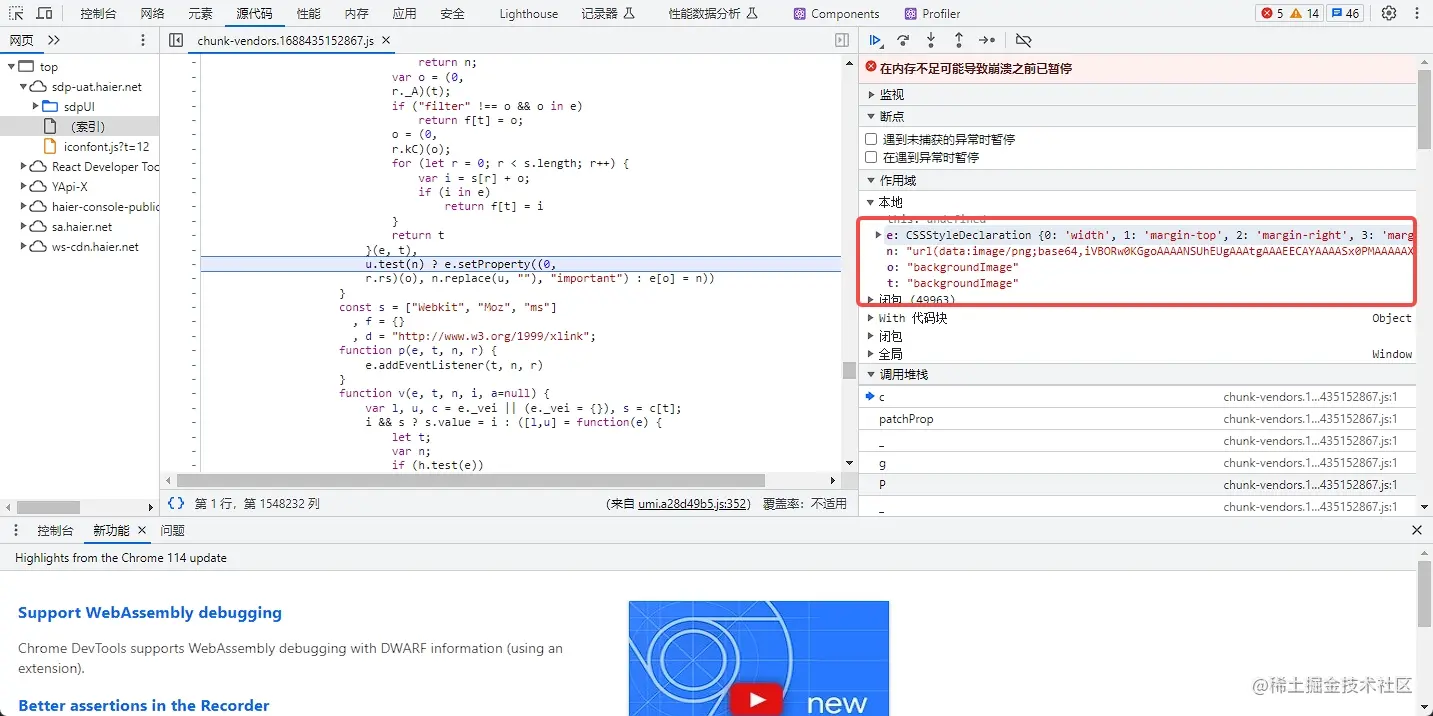
Task: Expand React Developer Tools node
Action: [25, 166]
